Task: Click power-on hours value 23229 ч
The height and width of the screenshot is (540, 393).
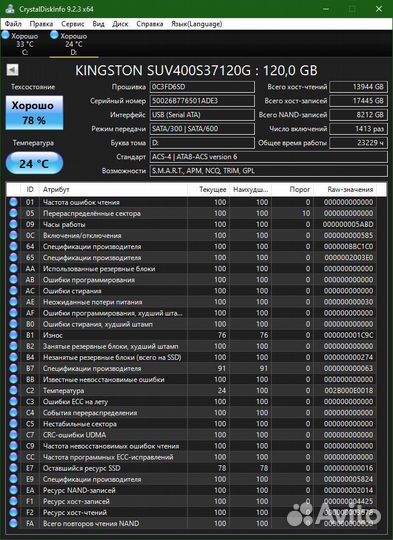Action: pos(359,143)
